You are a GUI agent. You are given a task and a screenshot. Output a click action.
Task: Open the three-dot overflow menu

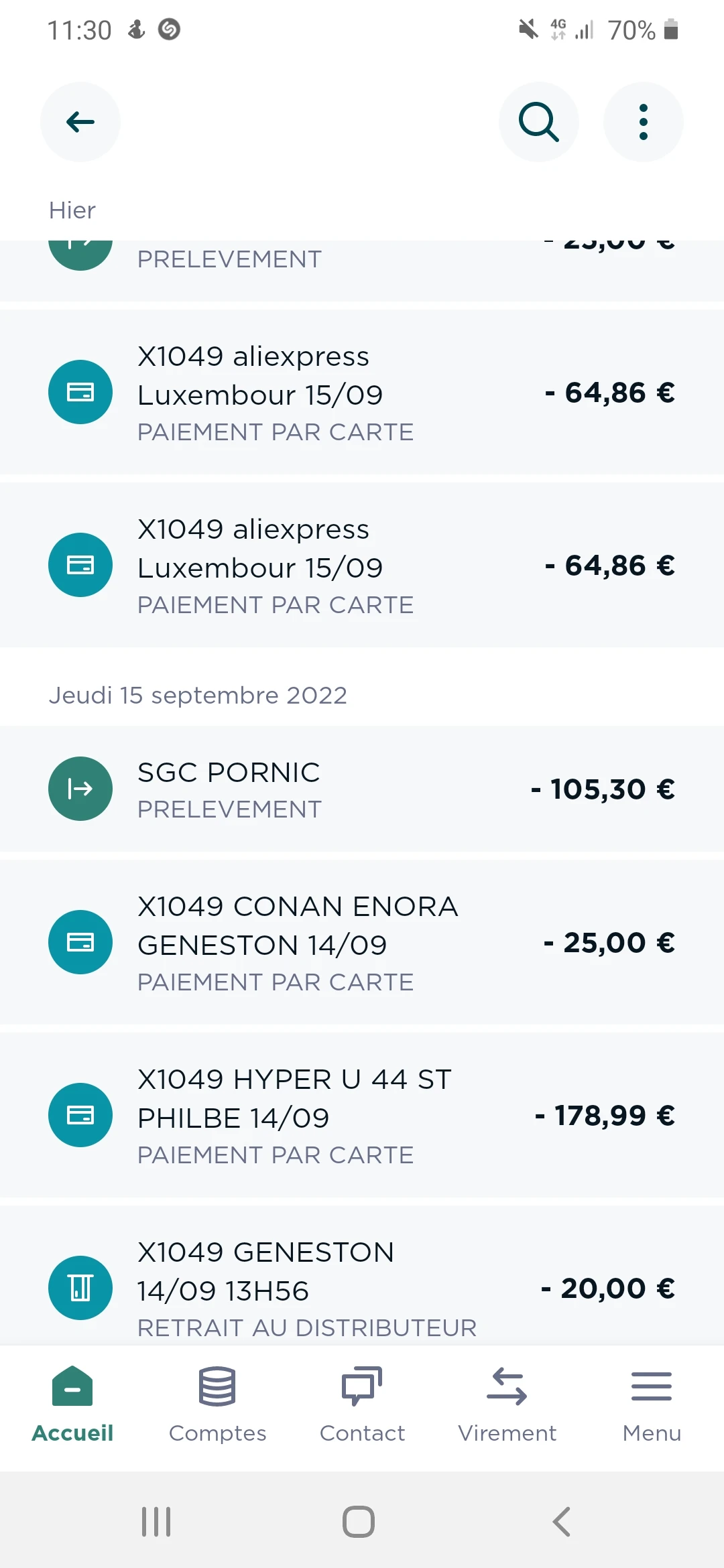tap(643, 122)
